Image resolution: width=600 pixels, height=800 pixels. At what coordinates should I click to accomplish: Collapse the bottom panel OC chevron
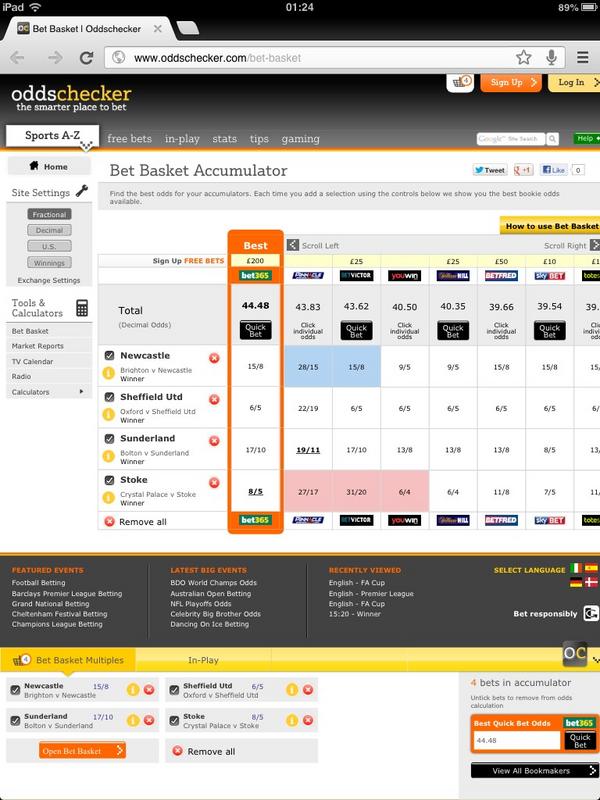pos(596,660)
